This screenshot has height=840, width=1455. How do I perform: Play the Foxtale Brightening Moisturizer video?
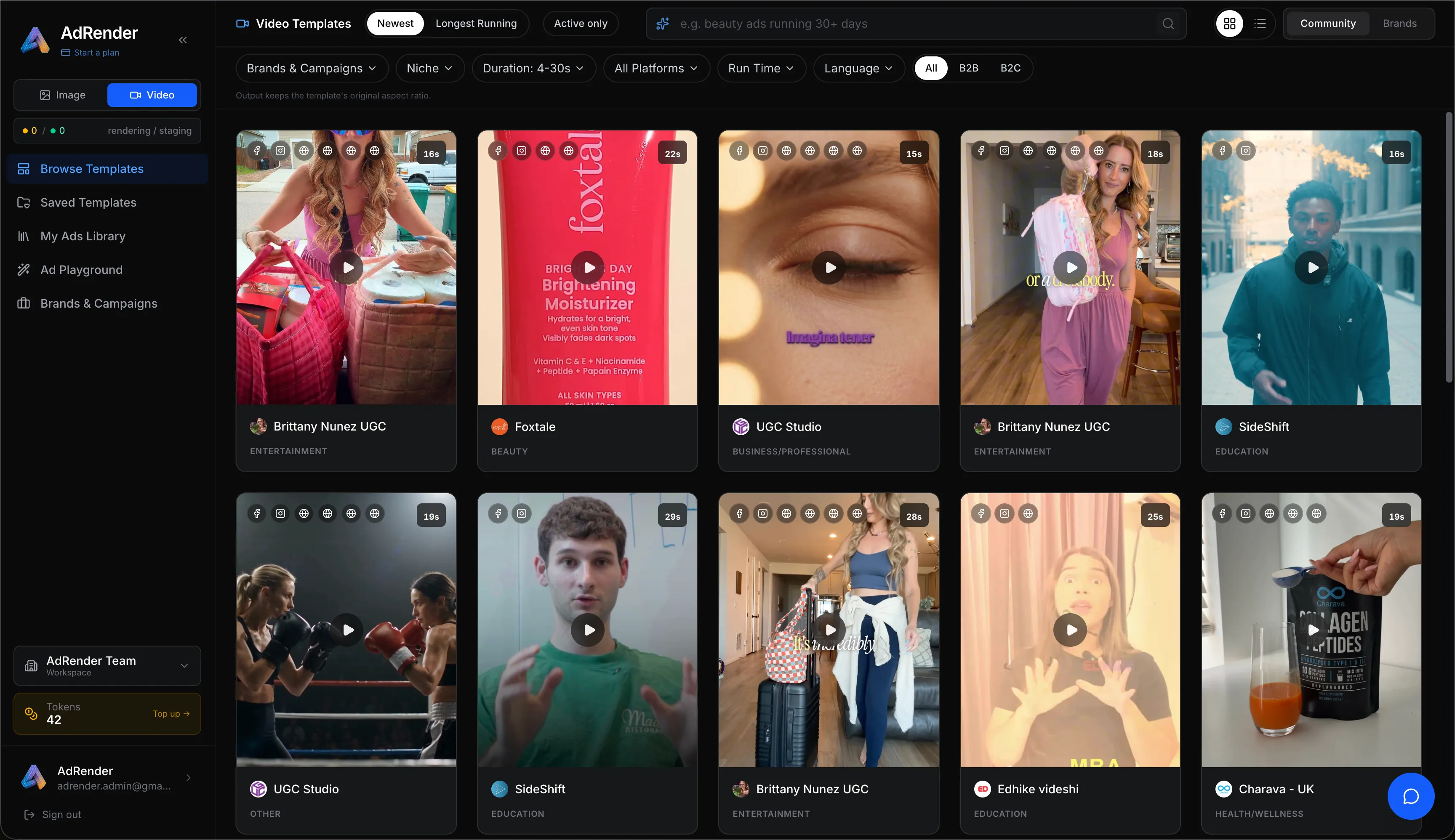pyautogui.click(x=588, y=268)
